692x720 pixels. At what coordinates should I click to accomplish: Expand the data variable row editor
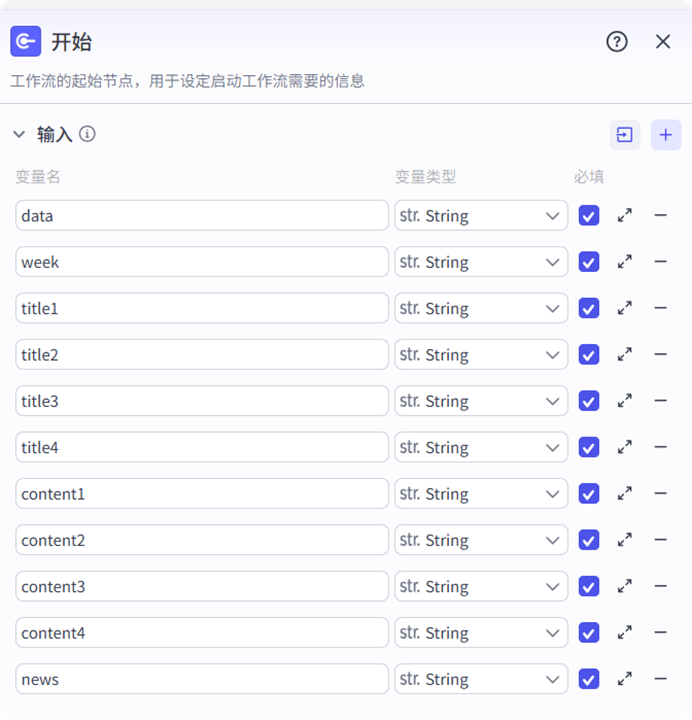(625, 215)
